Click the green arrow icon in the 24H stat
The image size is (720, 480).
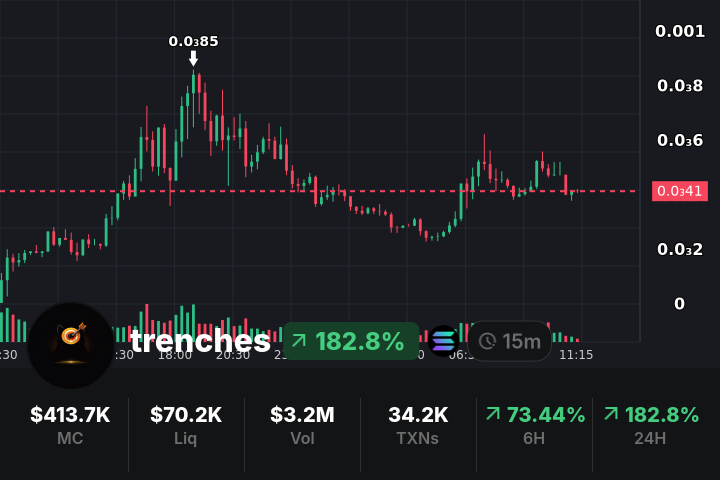(610, 415)
